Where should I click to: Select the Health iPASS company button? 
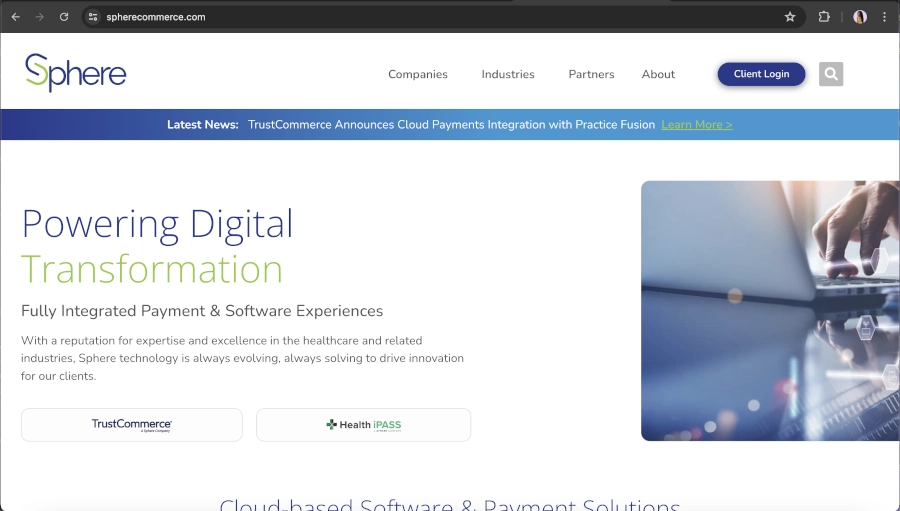pos(363,425)
